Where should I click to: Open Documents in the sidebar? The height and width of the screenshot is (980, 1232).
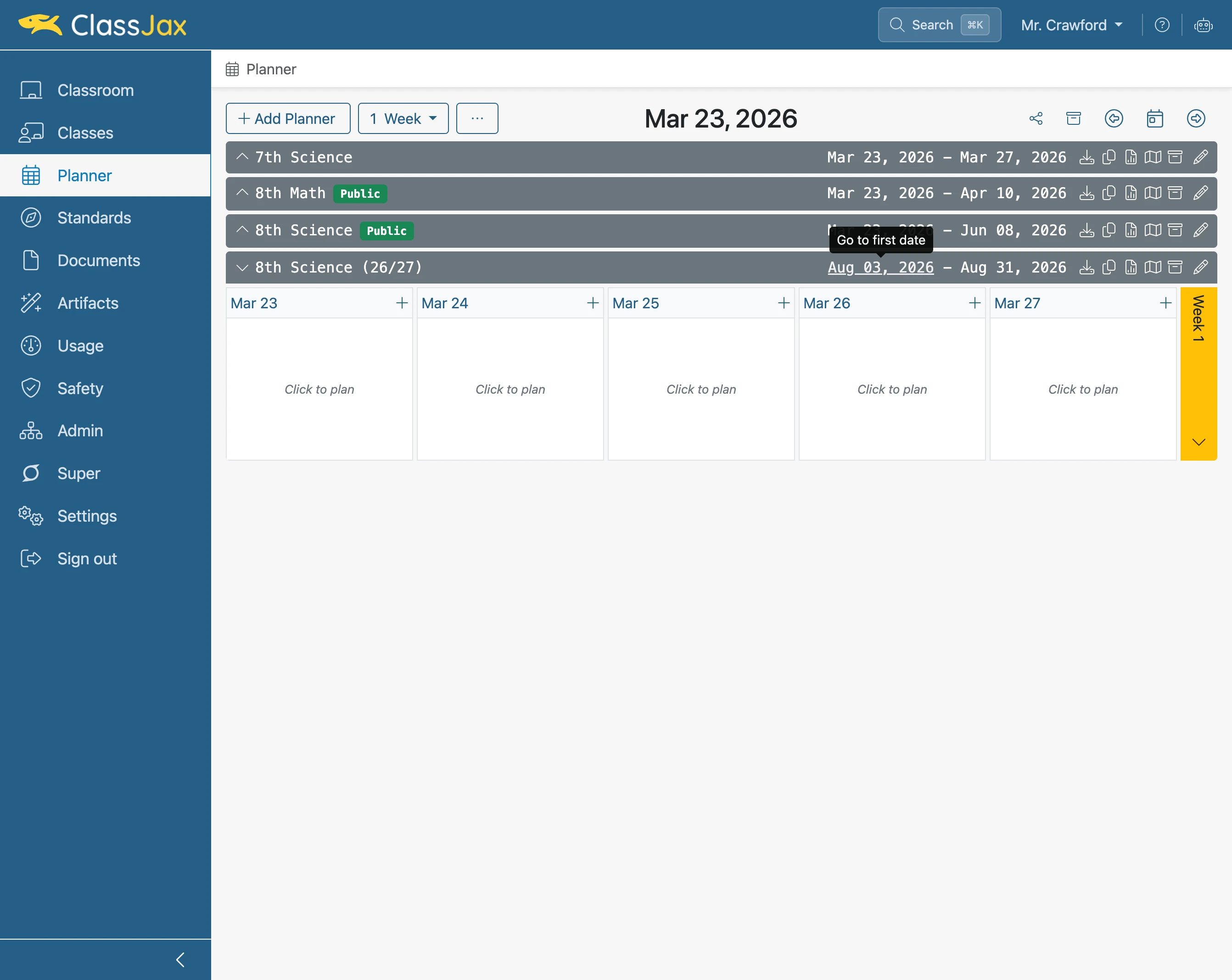[x=105, y=261]
